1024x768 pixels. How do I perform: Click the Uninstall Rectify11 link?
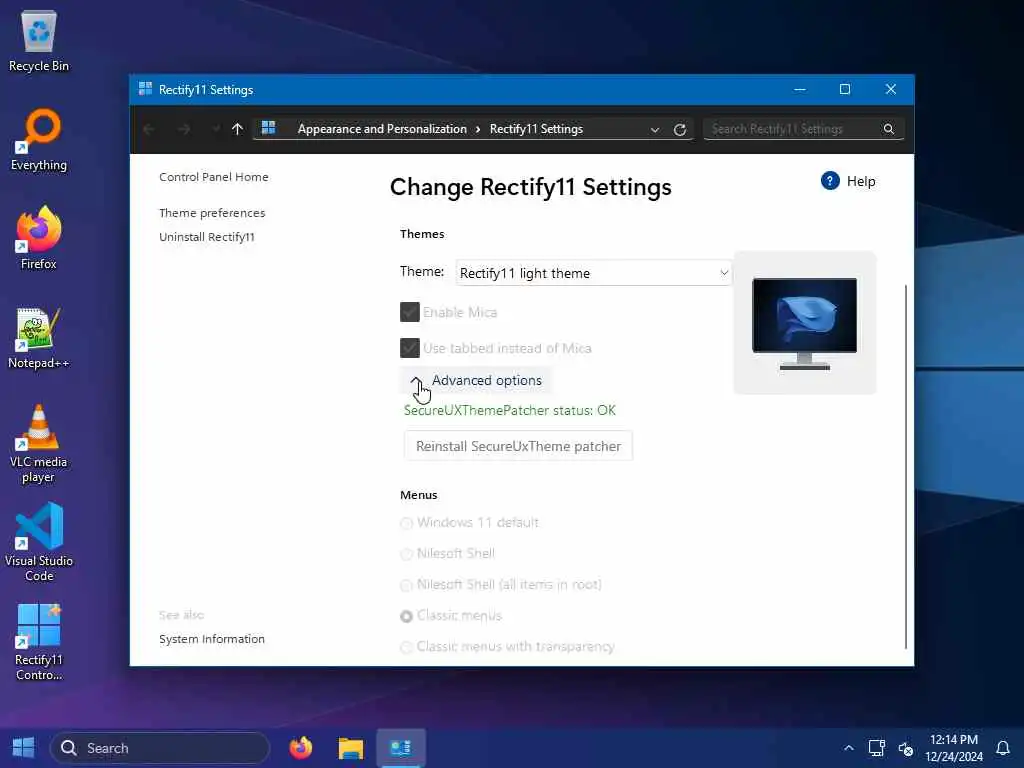(x=207, y=237)
